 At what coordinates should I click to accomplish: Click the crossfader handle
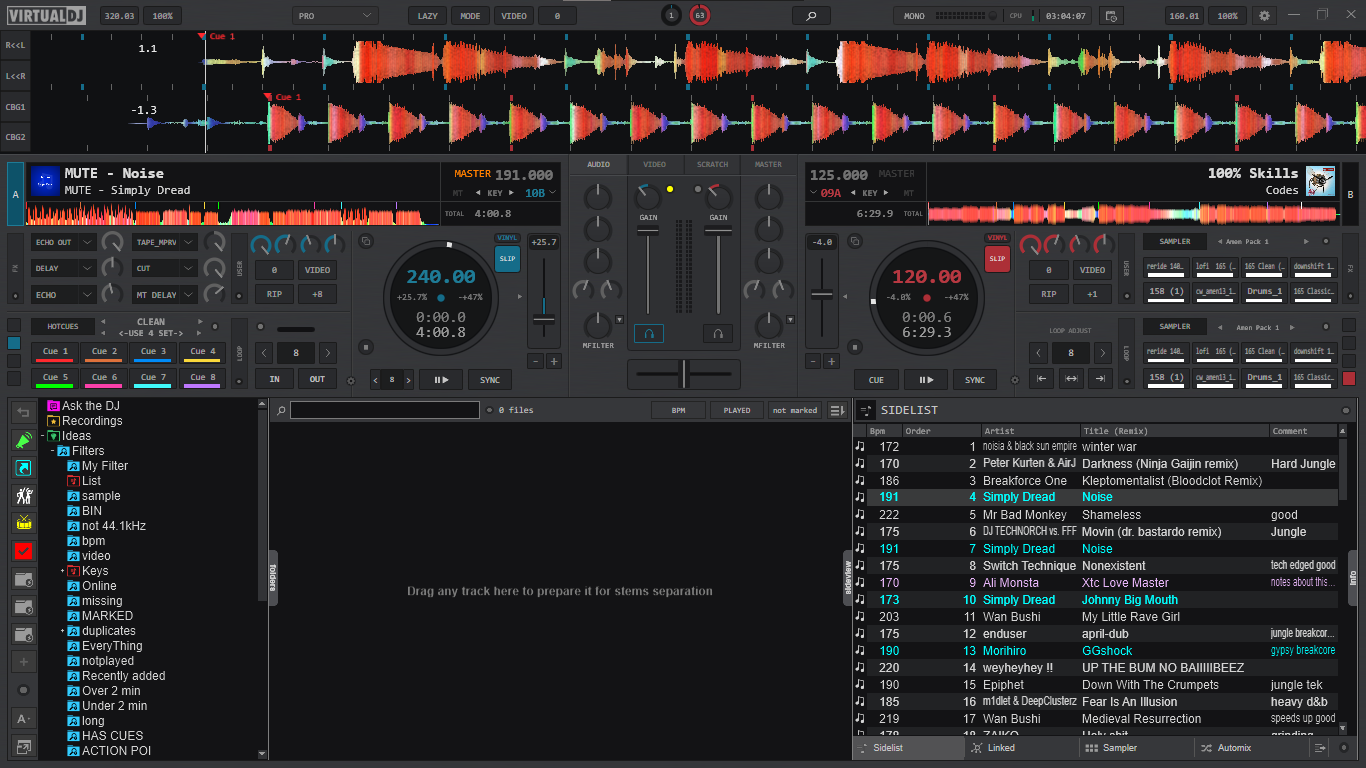685,374
